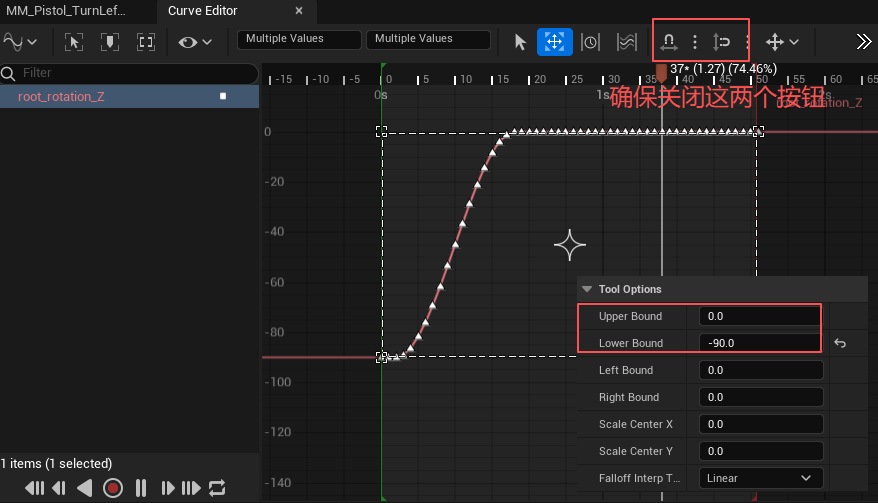Screen dimensions: 878x503
Task: Open the Falloff Interp Type Linear dropdown
Action: pyautogui.click(x=761, y=478)
